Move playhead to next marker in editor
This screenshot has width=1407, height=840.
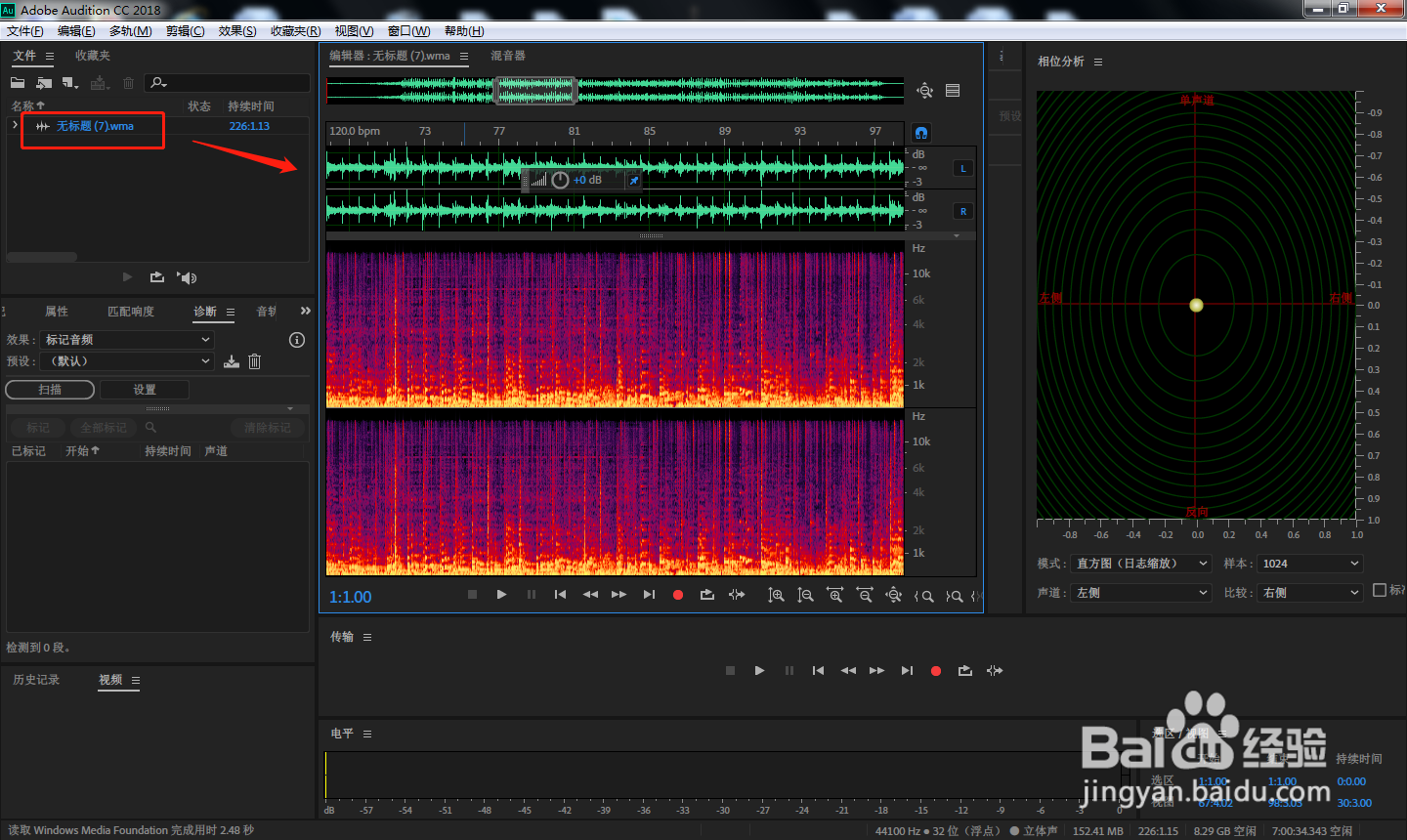[x=649, y=594]
